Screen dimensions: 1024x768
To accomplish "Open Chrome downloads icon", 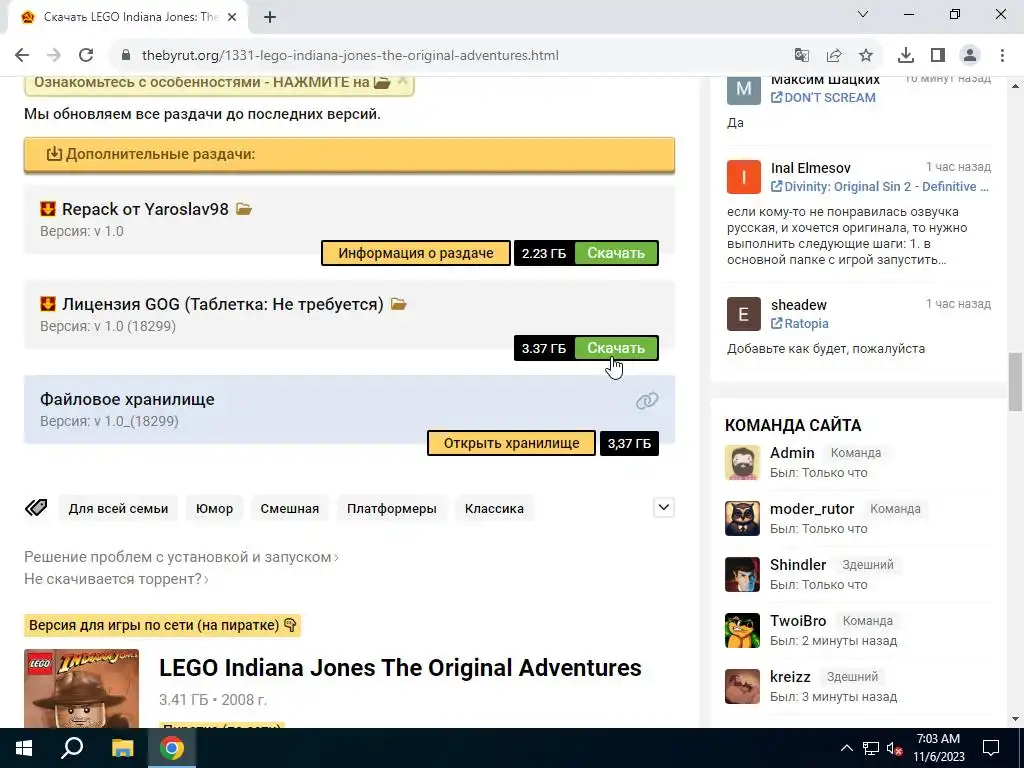I will [906, 56].
